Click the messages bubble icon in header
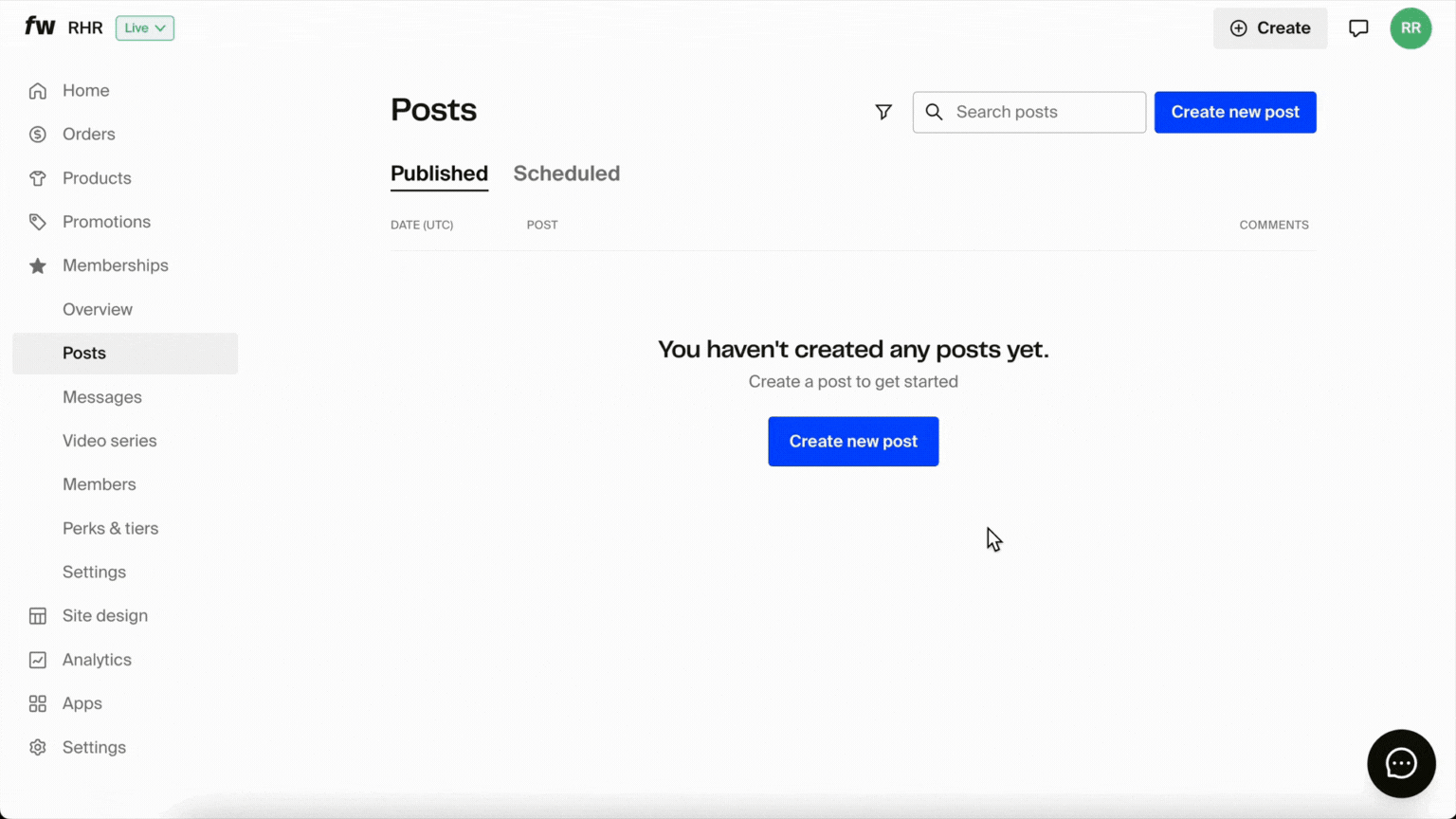This screenshot has height=819, width=1456. tap(1358, 27)
